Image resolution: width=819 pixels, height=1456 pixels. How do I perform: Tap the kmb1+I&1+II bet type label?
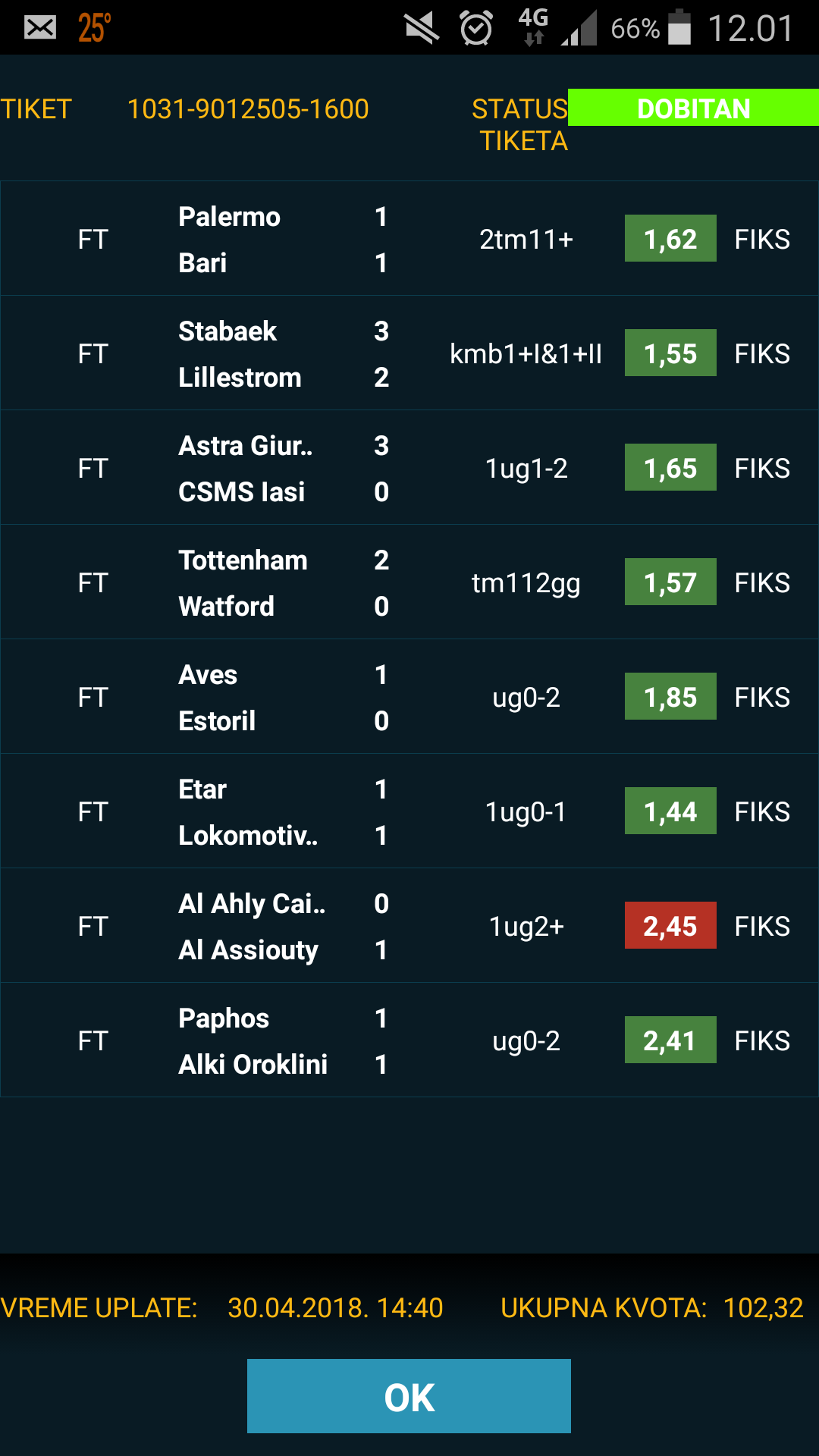point(526,353)
